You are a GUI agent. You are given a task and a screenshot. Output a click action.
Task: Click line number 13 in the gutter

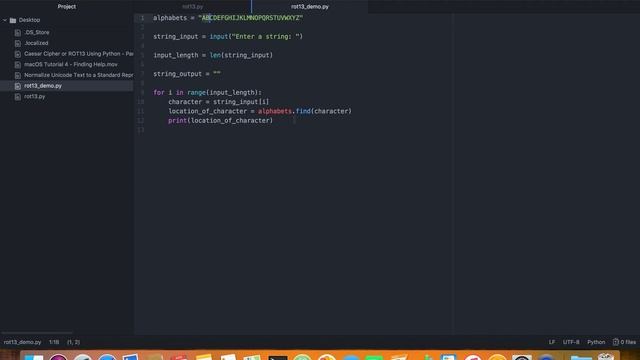141,130
